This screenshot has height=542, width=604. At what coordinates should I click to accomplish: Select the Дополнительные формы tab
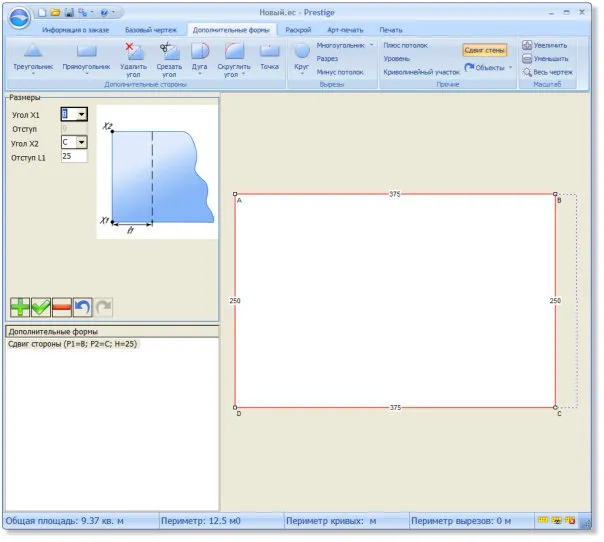(x=231, y=30)
